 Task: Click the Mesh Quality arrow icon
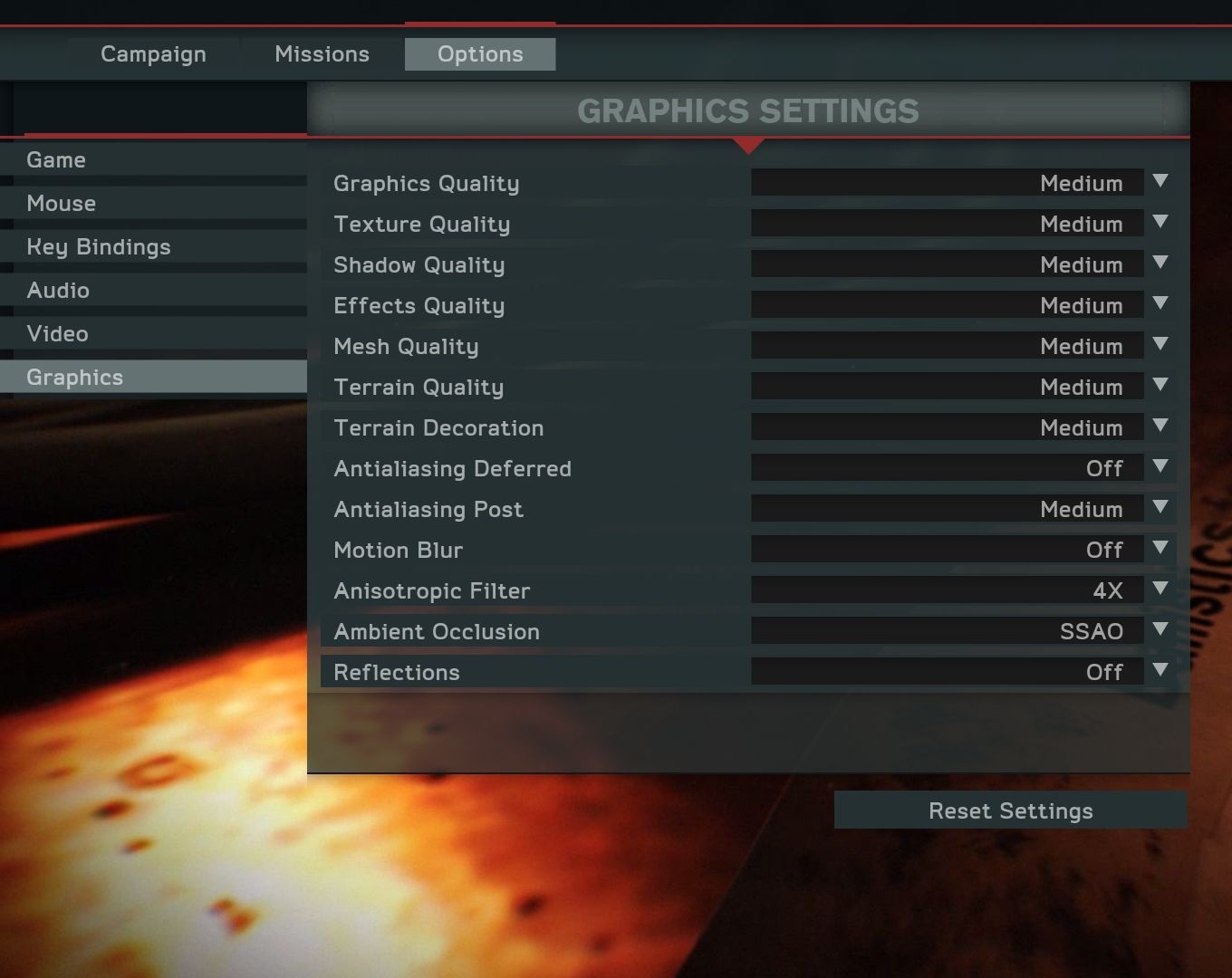click(1160, 344)
